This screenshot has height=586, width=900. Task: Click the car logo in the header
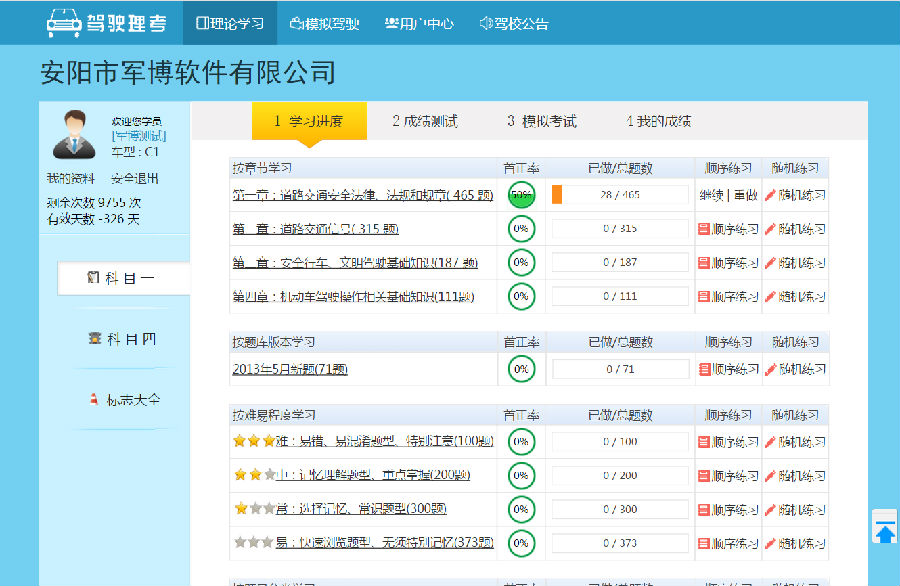coord(64,23)
